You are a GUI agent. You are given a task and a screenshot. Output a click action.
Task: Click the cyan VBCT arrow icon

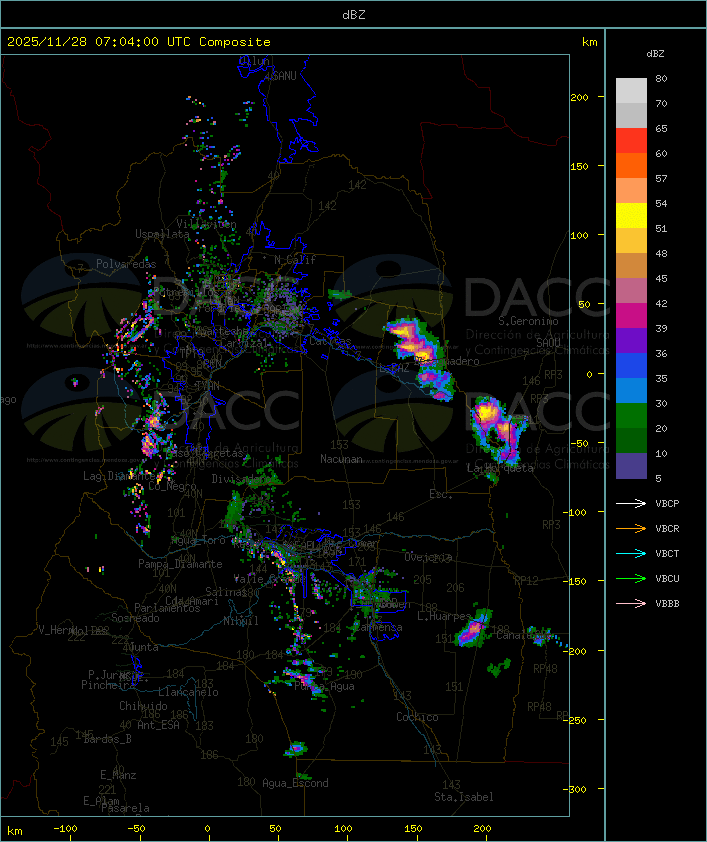[x=631, y=553]
